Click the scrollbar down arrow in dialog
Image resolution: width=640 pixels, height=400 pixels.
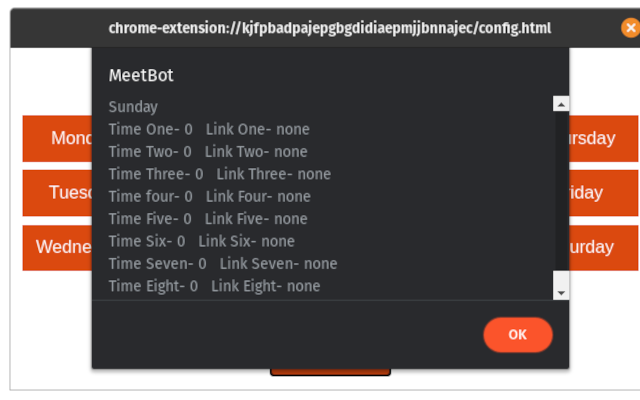[561, 293]
